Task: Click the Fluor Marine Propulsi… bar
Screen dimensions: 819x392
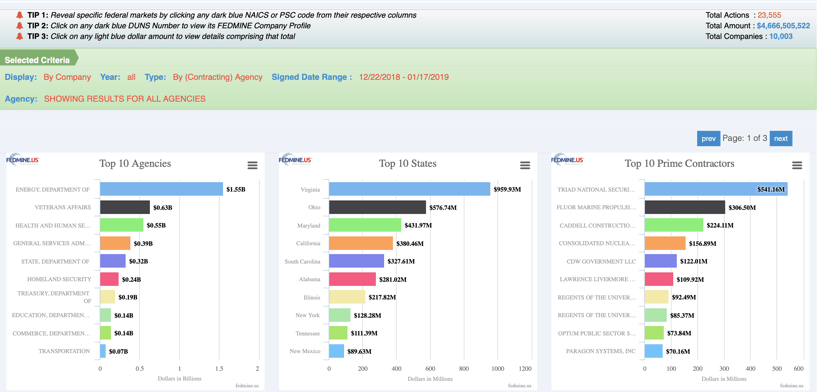Action: pyautogui.click(x=685, y=207)
